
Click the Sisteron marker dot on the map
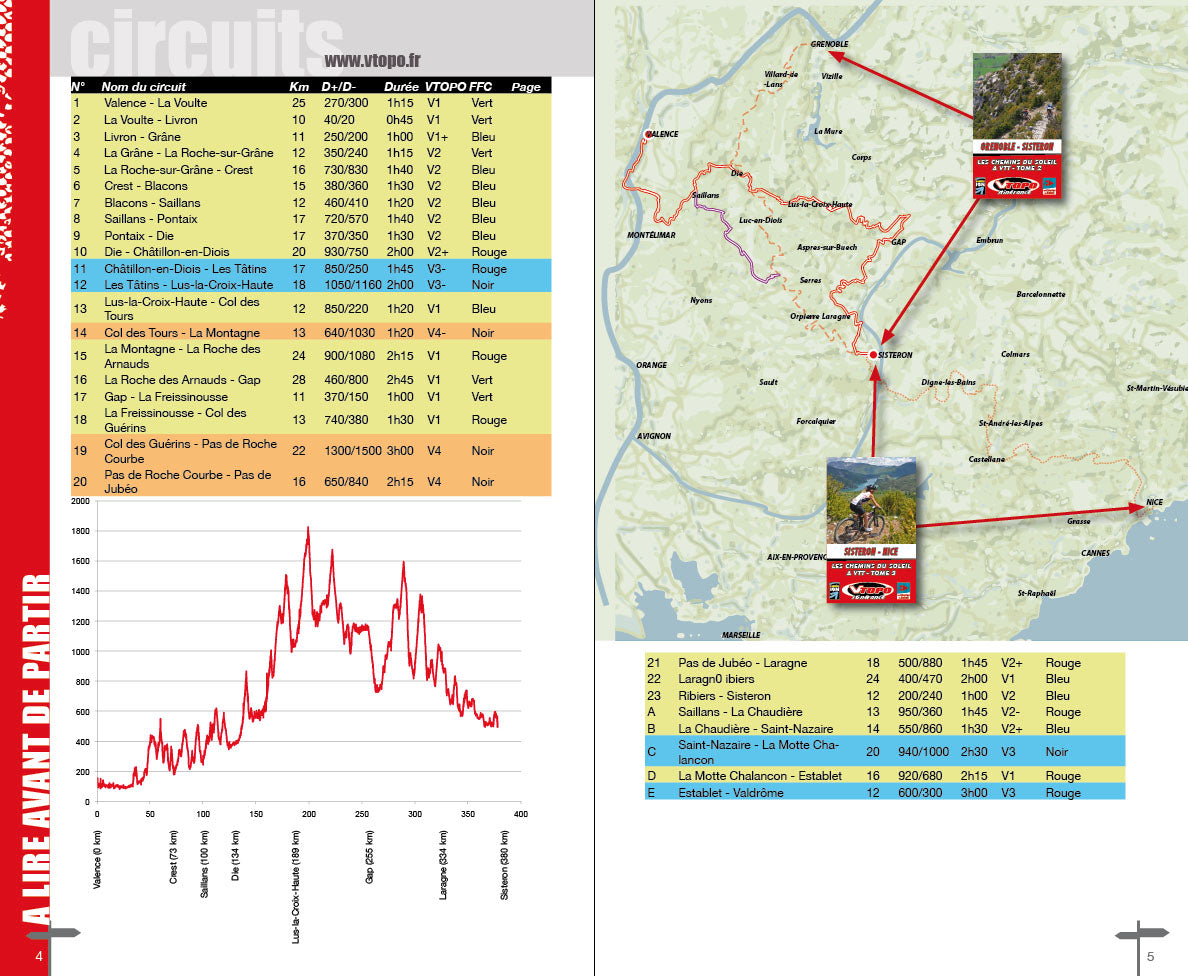click(872, 352)
